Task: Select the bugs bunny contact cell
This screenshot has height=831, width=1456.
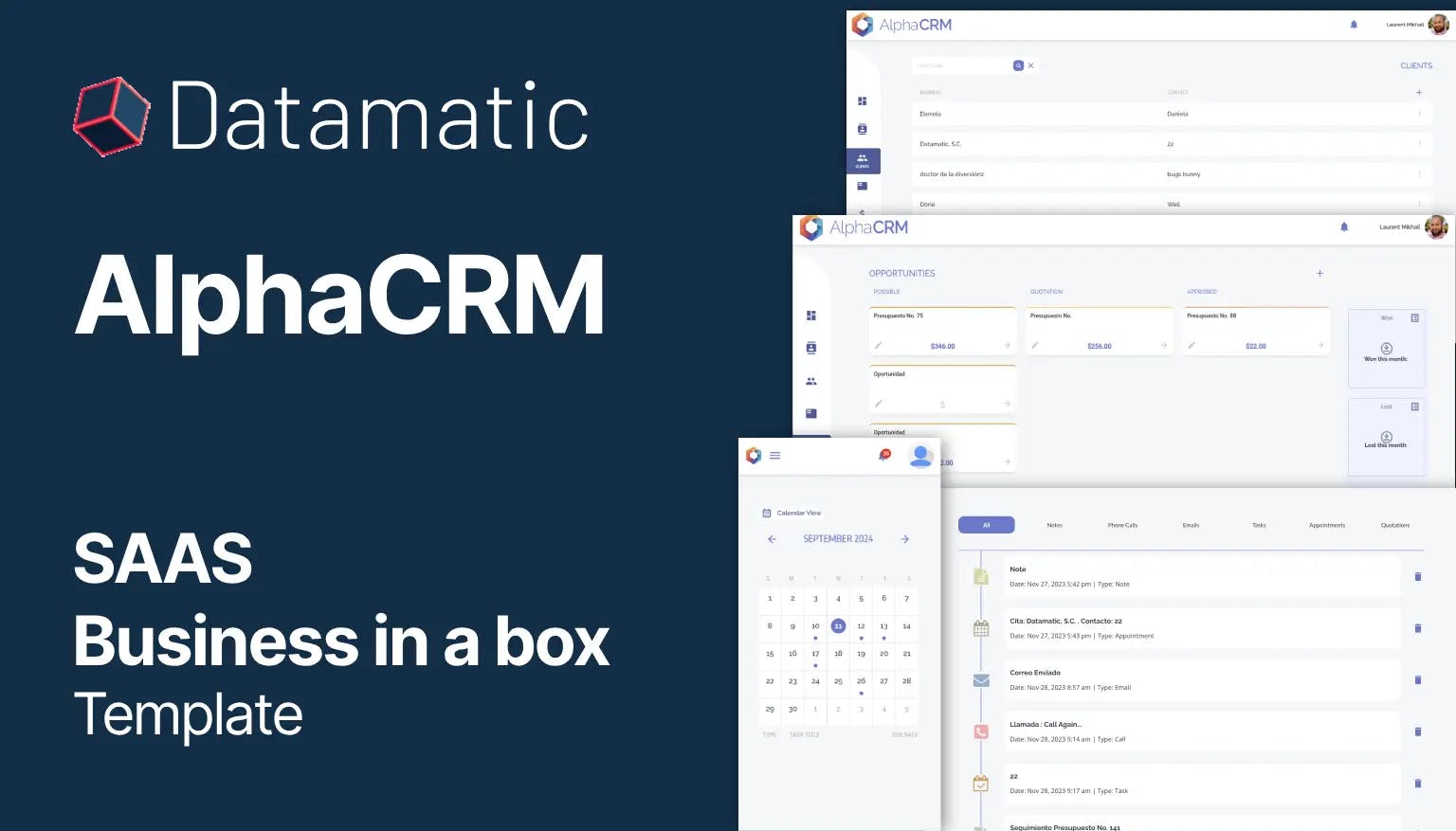Action: [x=1183, y=174]
